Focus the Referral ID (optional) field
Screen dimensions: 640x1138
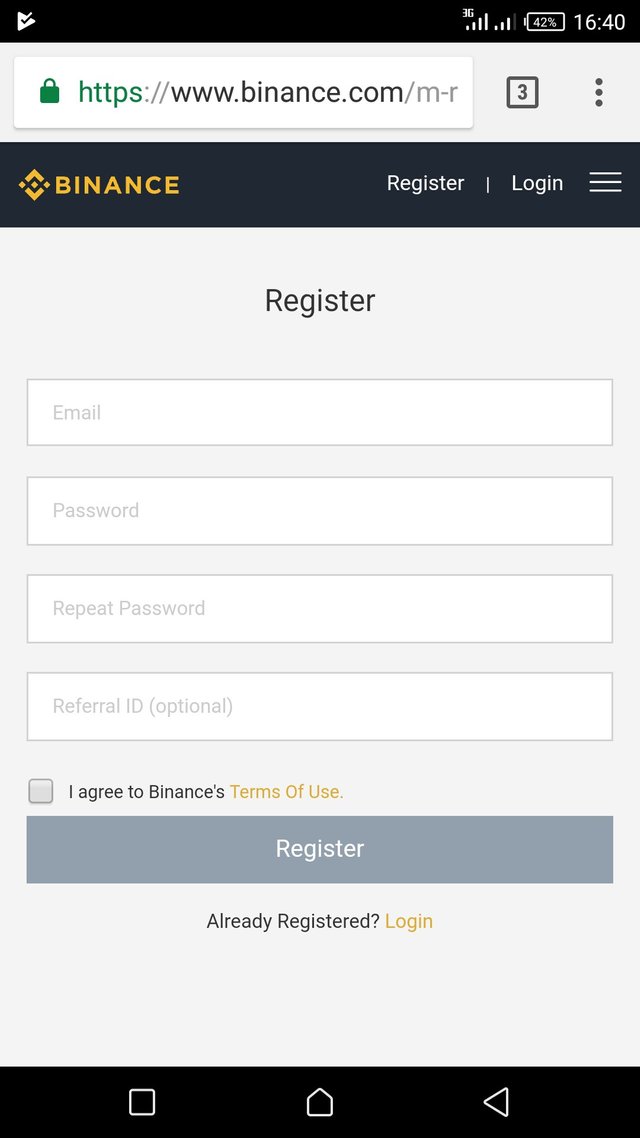(320, 706)
